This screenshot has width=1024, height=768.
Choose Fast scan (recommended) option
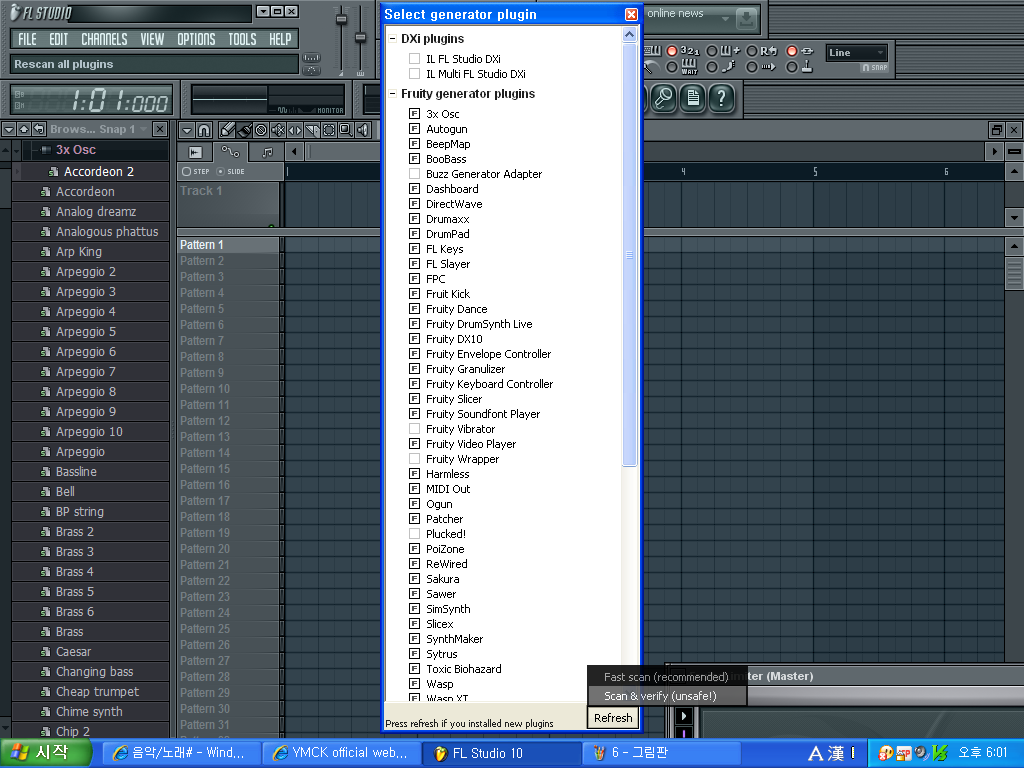point(667,677)
